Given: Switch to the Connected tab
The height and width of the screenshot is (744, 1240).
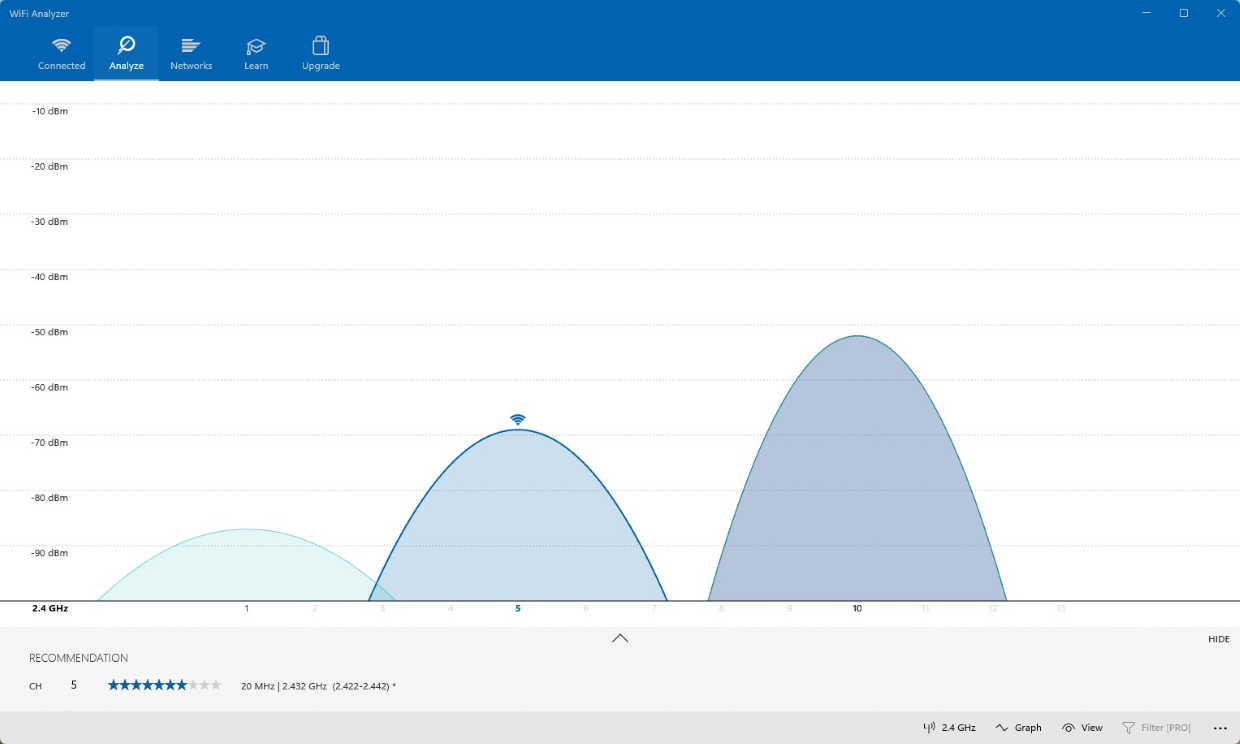Looking at the screenshot, I should click(x=61, y=53).
